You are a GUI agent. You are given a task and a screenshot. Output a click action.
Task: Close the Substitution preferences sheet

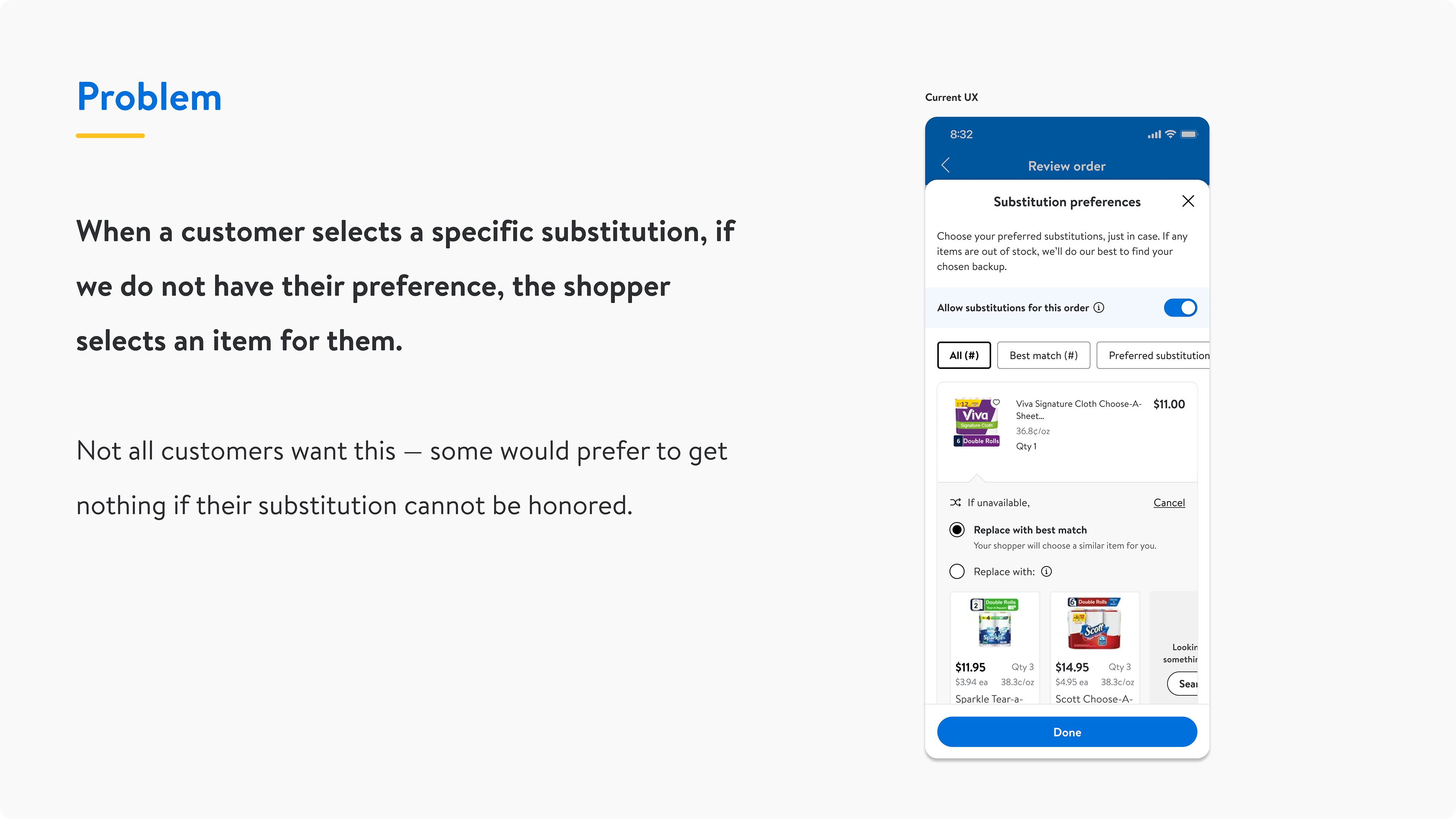click(1188, 201)
